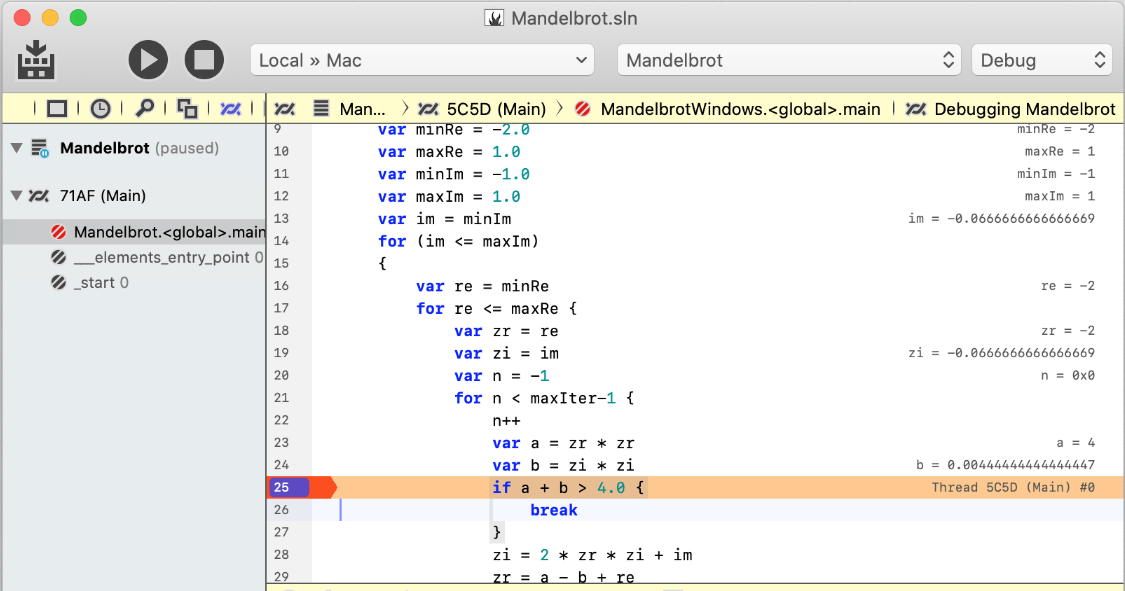Click the inline value 'n = 0x0'

1068,375
